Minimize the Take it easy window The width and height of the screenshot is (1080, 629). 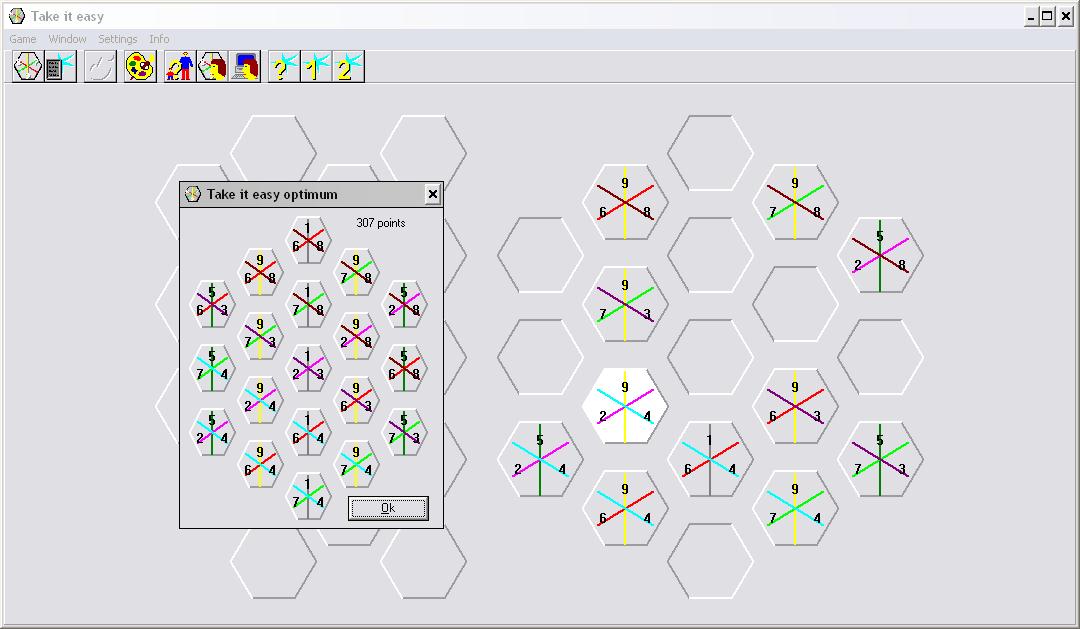click(1031, 16)
